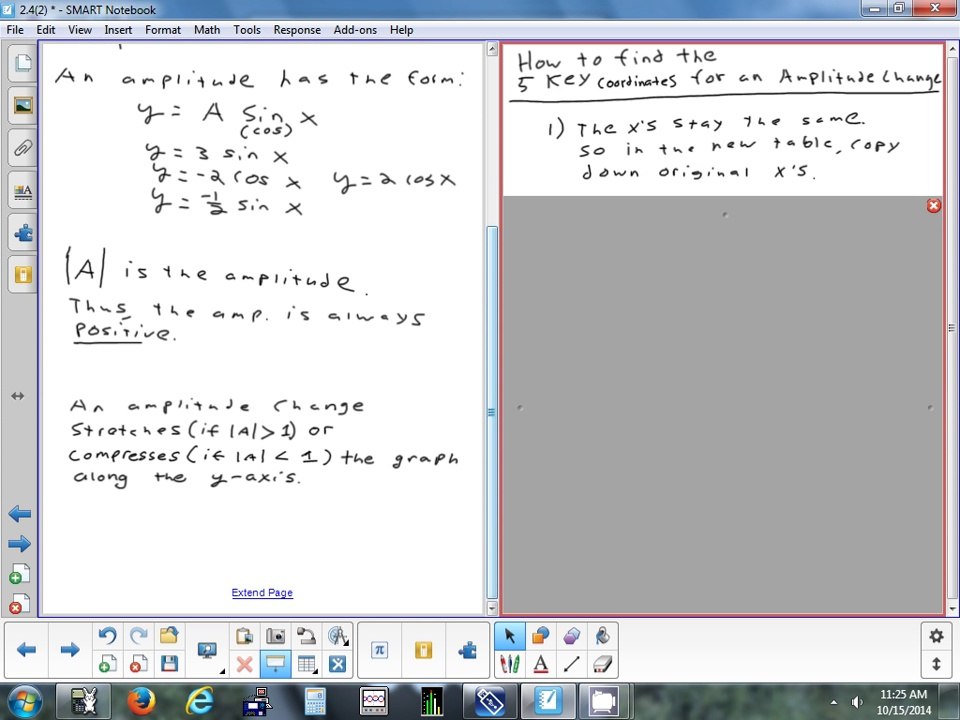Open Firefox from the taskbar
The height and width of the screenshot is (720, 960).
[x=141, y=702]
